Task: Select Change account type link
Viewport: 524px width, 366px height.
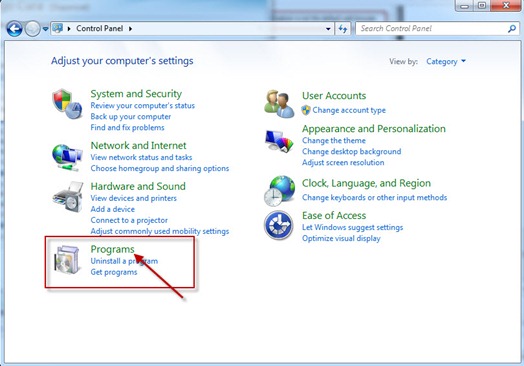Action: coord(349,110)
